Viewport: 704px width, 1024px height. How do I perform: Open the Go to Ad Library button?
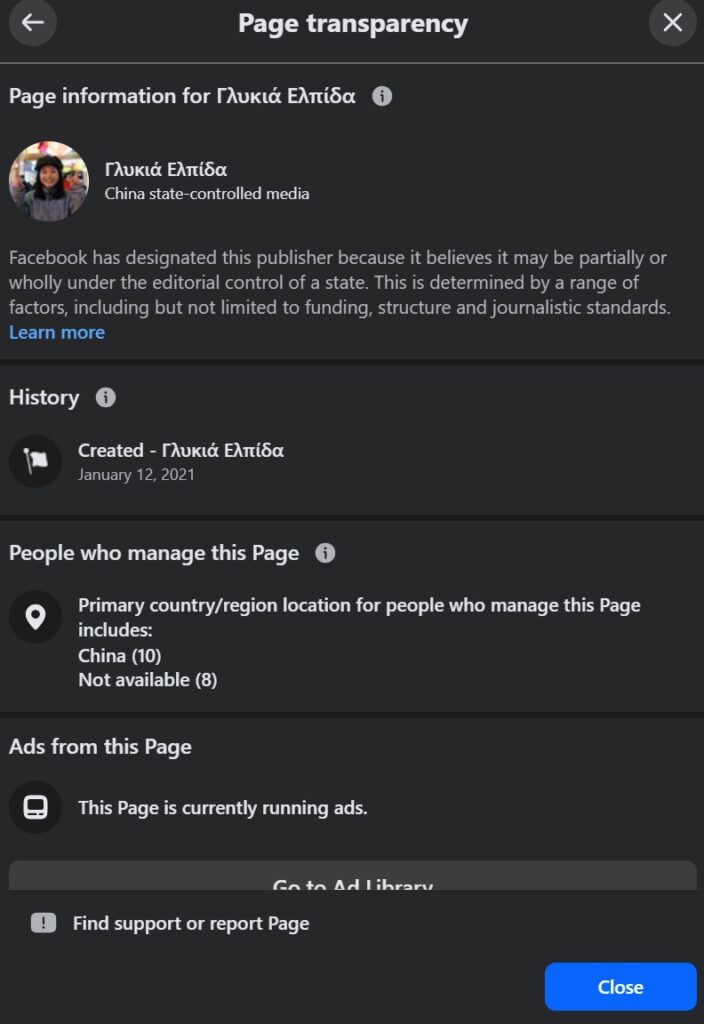352,879
